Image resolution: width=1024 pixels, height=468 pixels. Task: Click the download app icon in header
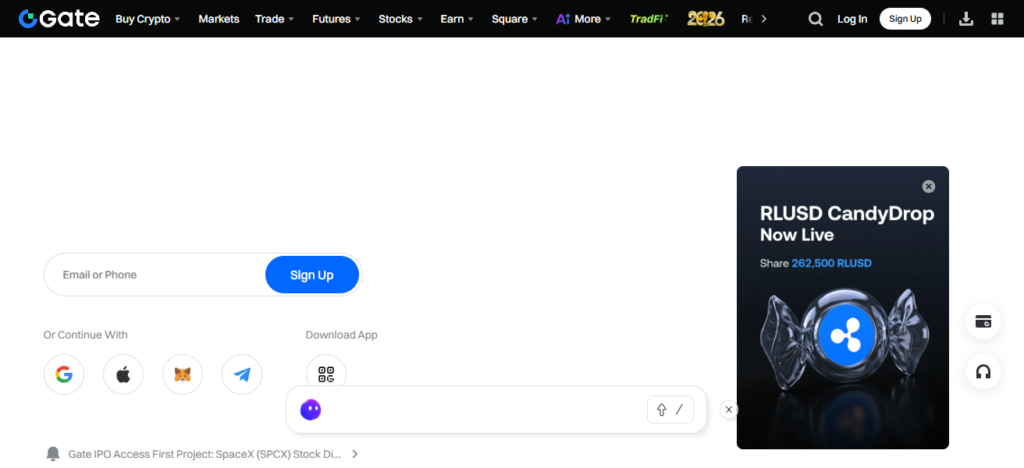coord(966,19)
